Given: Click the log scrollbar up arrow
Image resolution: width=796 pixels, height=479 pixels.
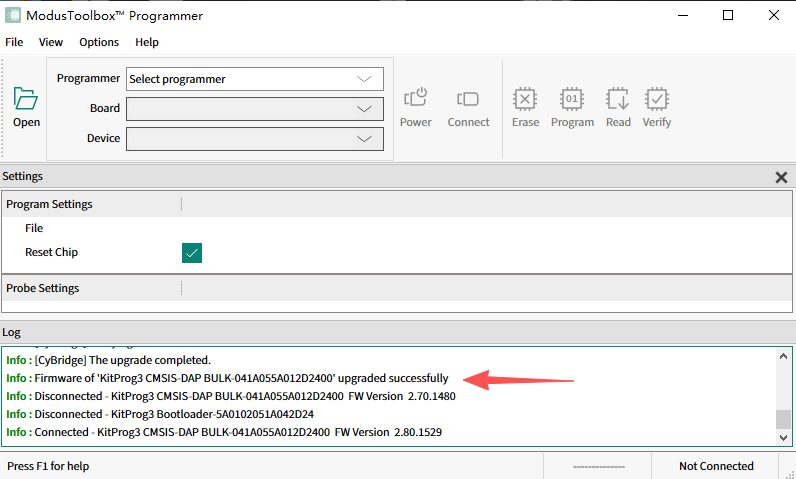Looking at the screenshot, I should (x=783, y=357).
